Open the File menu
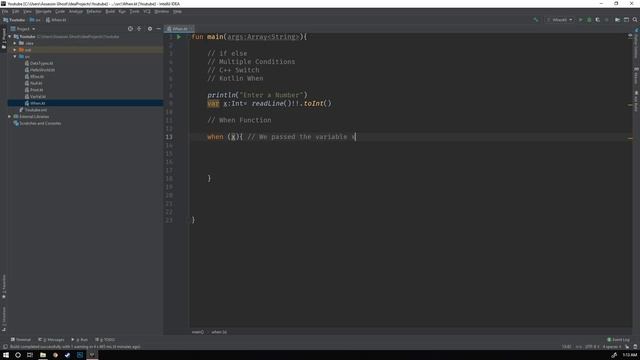The height and width of the screenshot is (360, 640). point(5,11)
